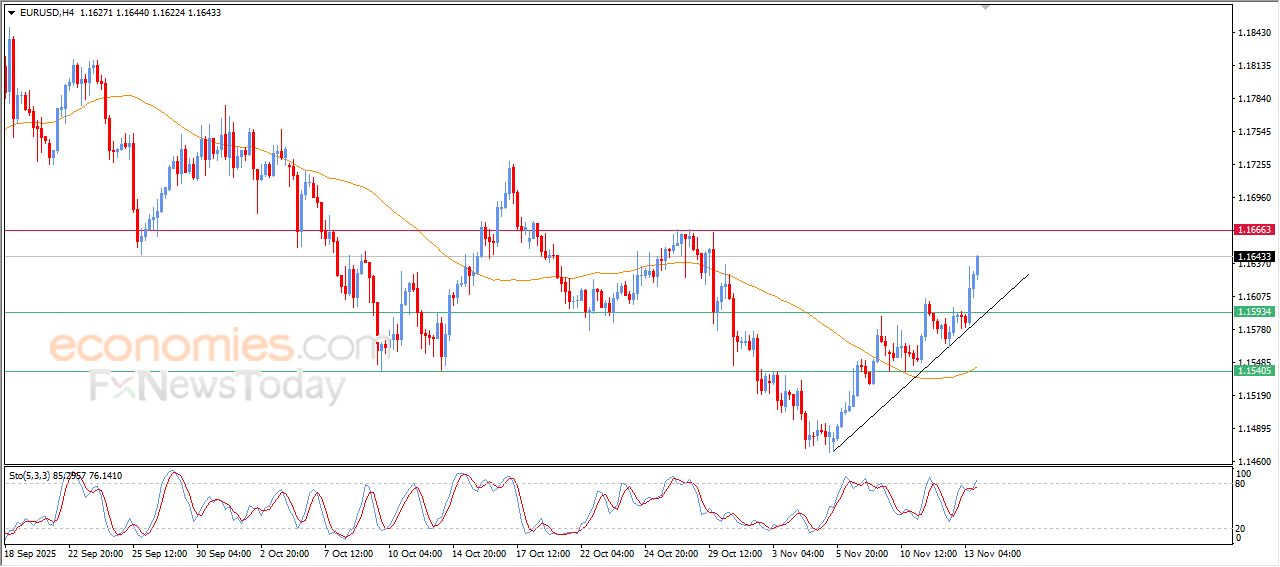
Task: Select the green 1.15934 price level tag
Action: 1254,312
